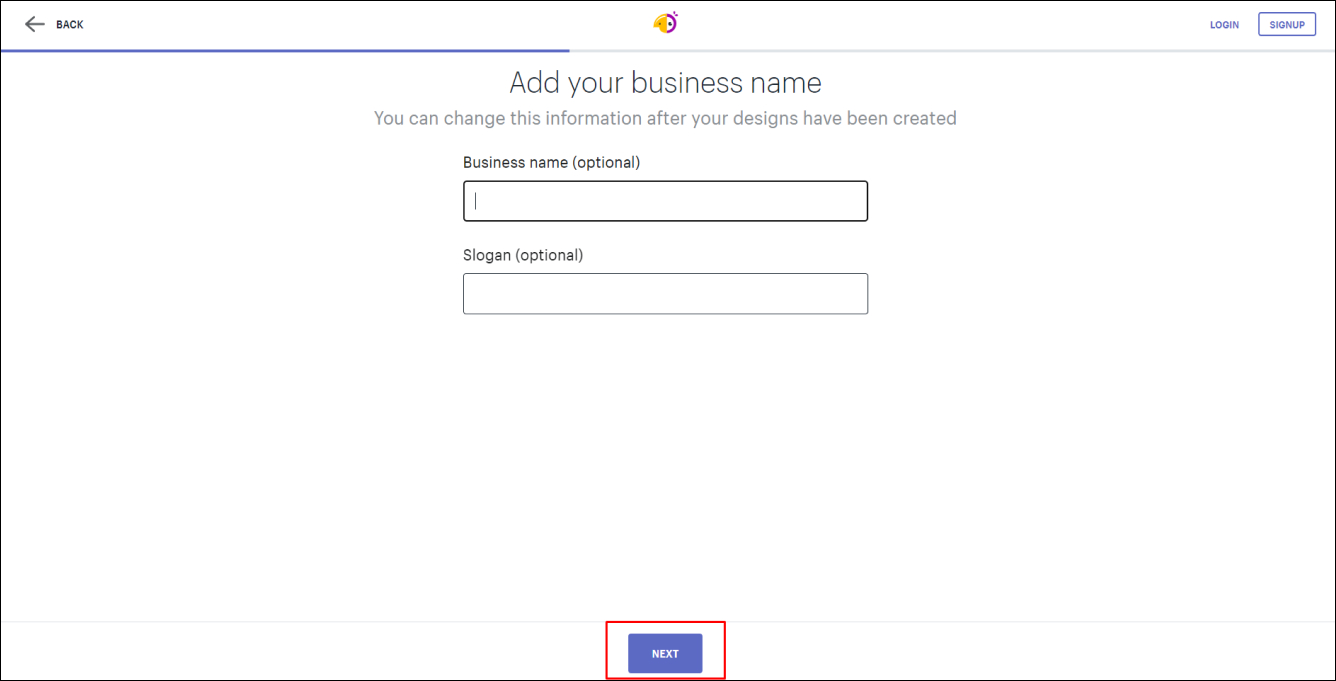The height and width of the screenshot is (681, 1336).
Task: Click the 'You can change this information' subtitle
Action: (665, 118)
